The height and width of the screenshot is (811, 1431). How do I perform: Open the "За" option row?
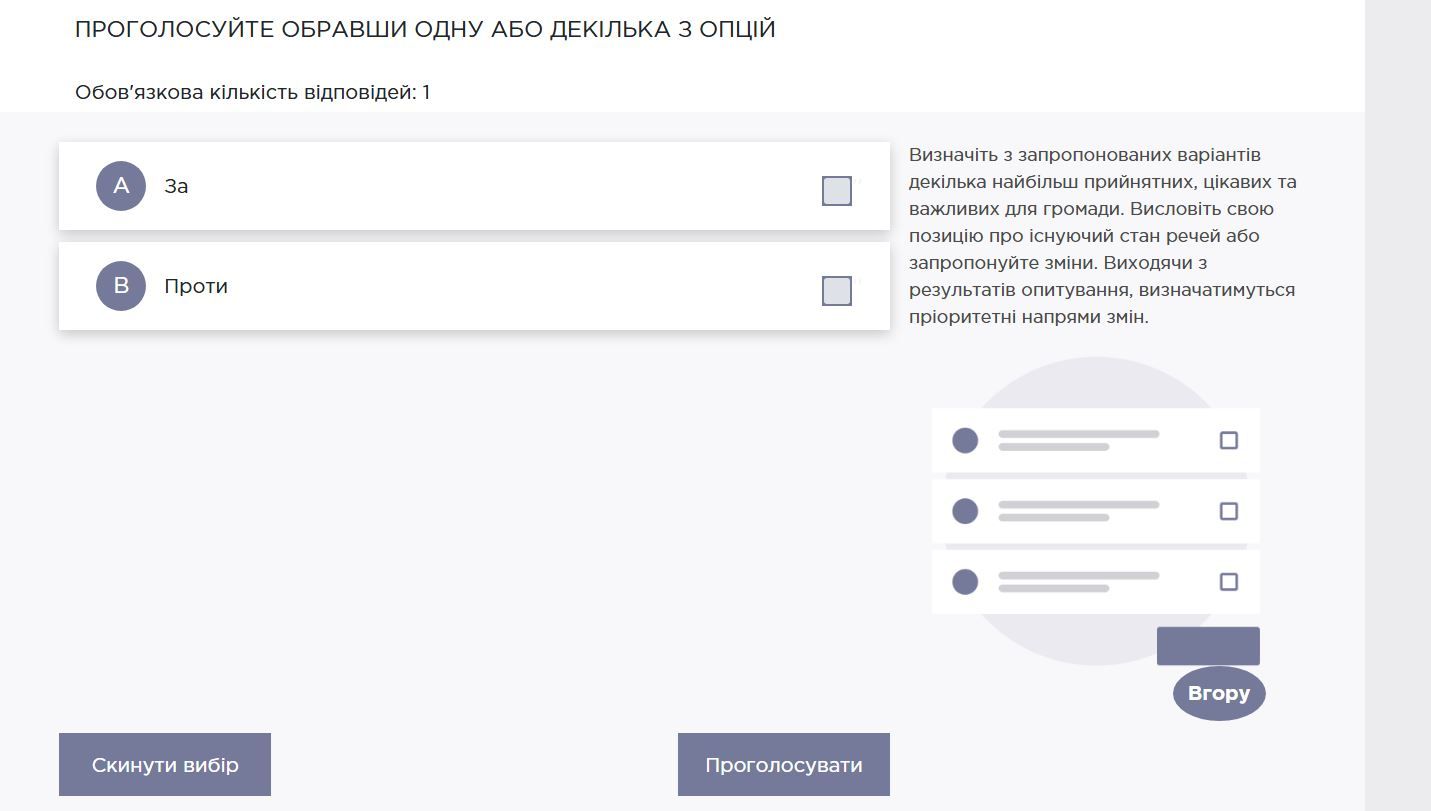475,185
